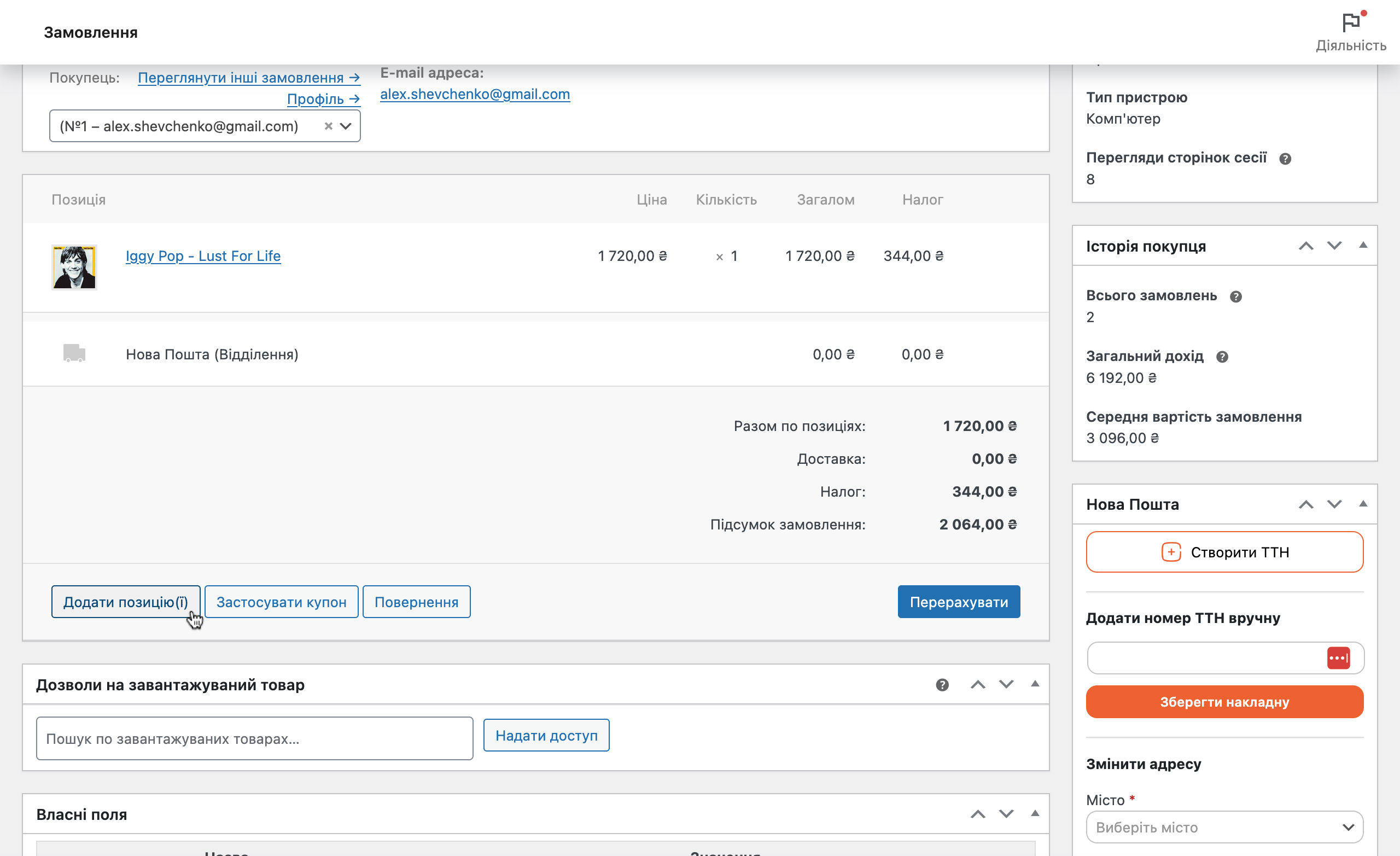Screen dimensions: 1400x856
Task: Click quantity × 1 in product row
Action: pos(727,257)
